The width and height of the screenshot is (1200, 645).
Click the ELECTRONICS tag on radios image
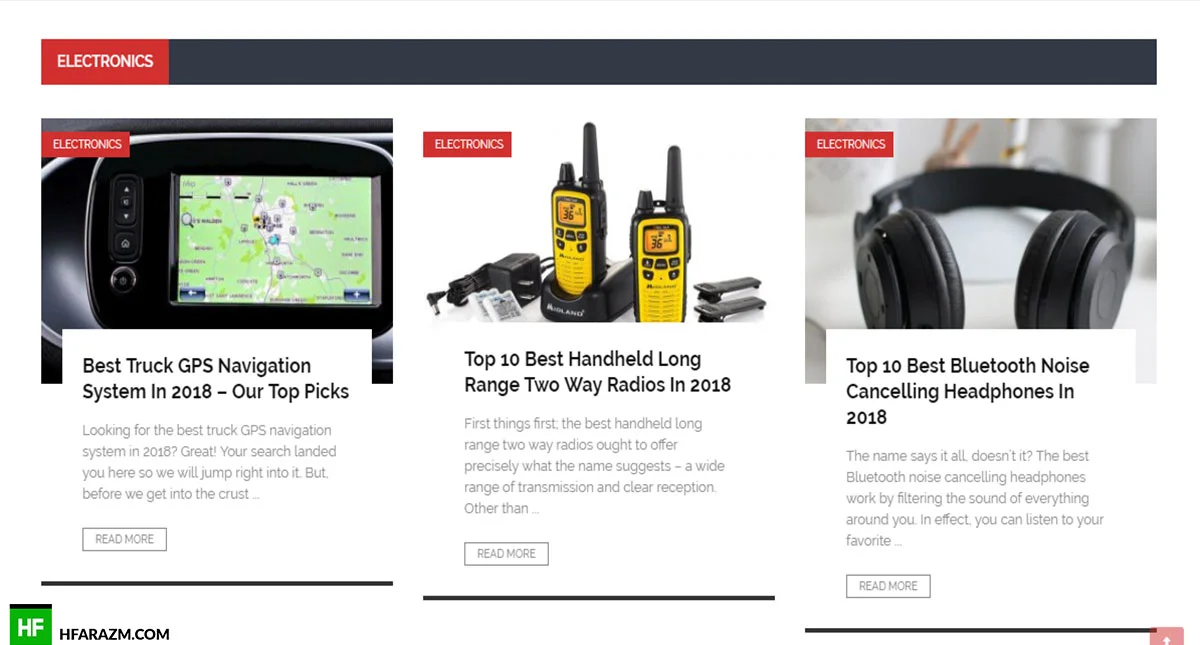coord(469,144)
